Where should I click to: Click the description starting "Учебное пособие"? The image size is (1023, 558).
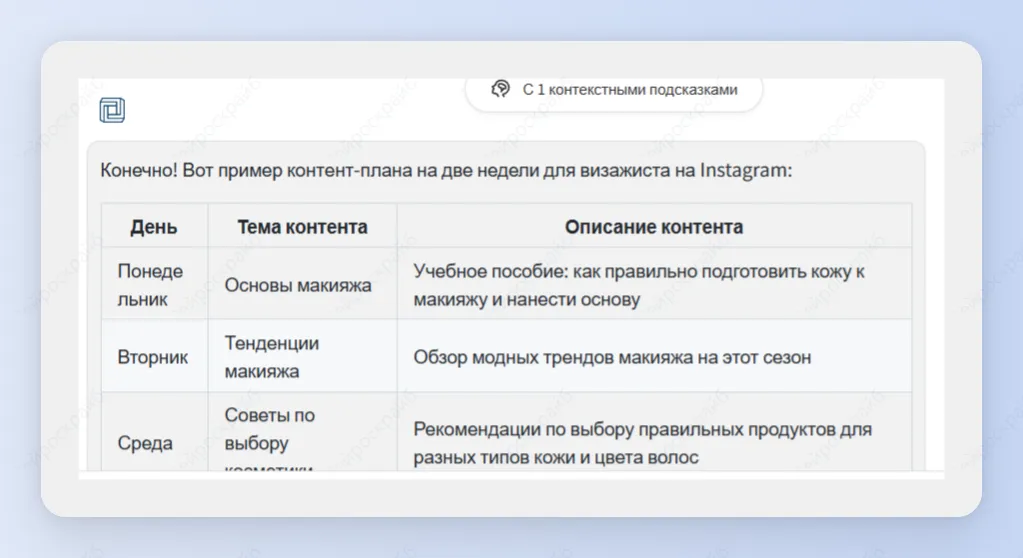click(x=654, y=285)
